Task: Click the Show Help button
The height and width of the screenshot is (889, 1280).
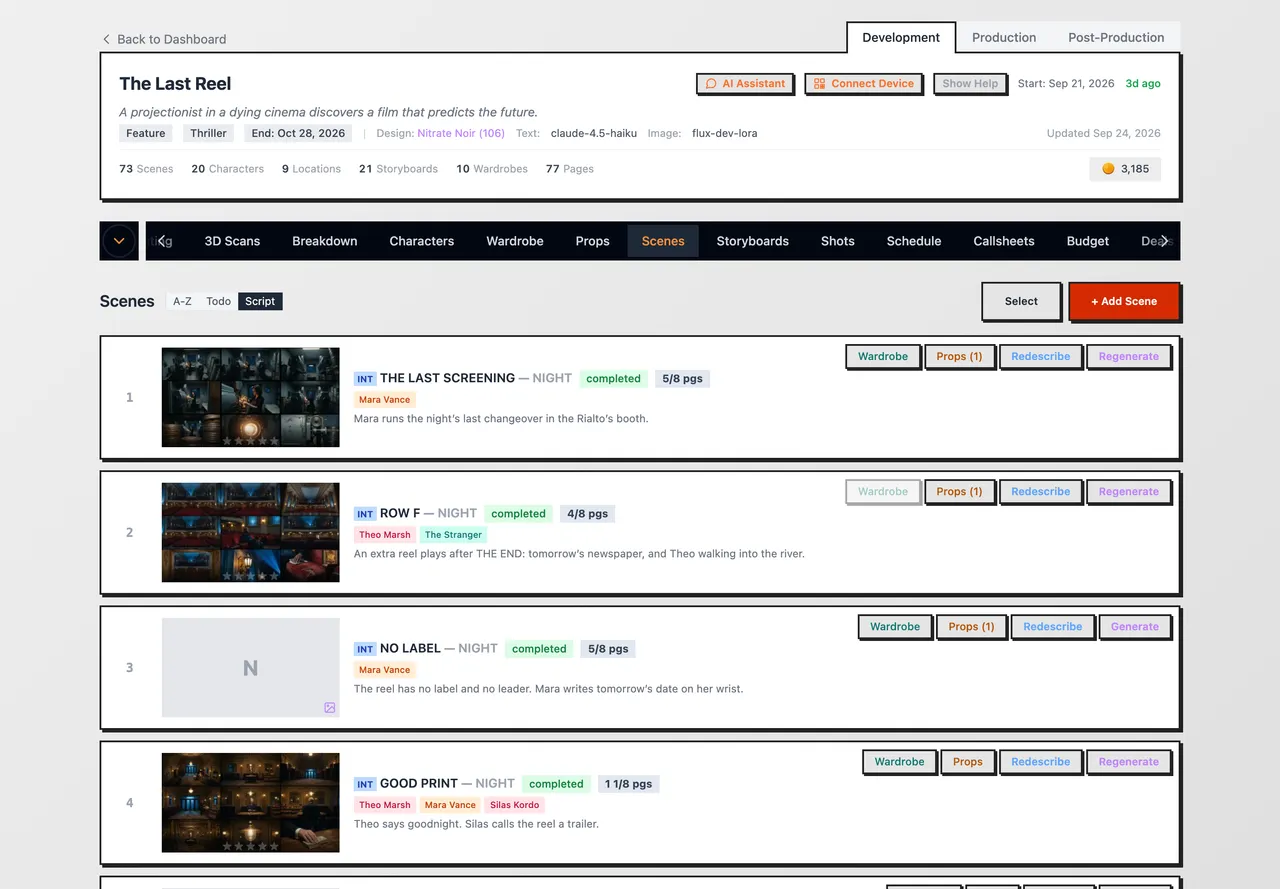Action: coord(970,84)
